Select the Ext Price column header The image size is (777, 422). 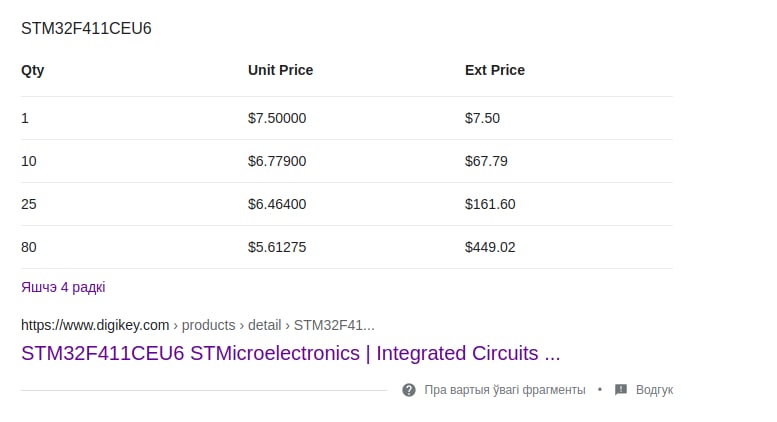(x=495, y=70)
